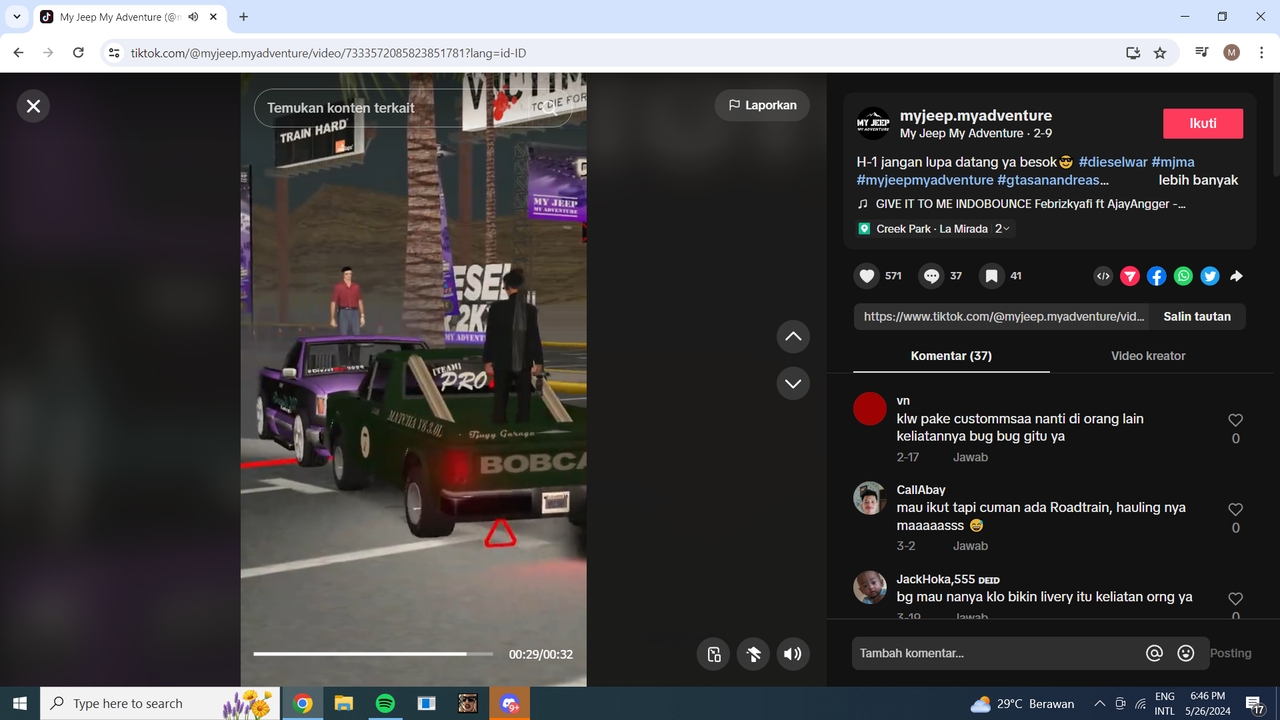
Task: Bookmark this page with the star icon
Action: point(1160,53)
